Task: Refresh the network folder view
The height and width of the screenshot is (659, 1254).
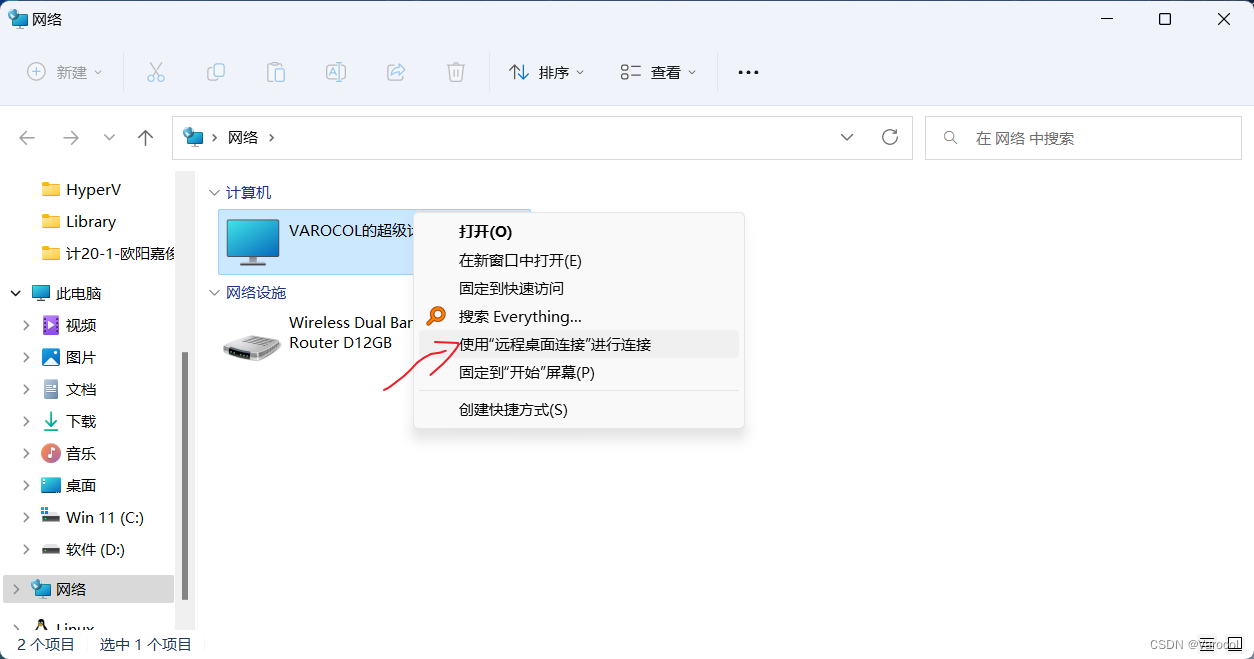Action: point(889,137)
